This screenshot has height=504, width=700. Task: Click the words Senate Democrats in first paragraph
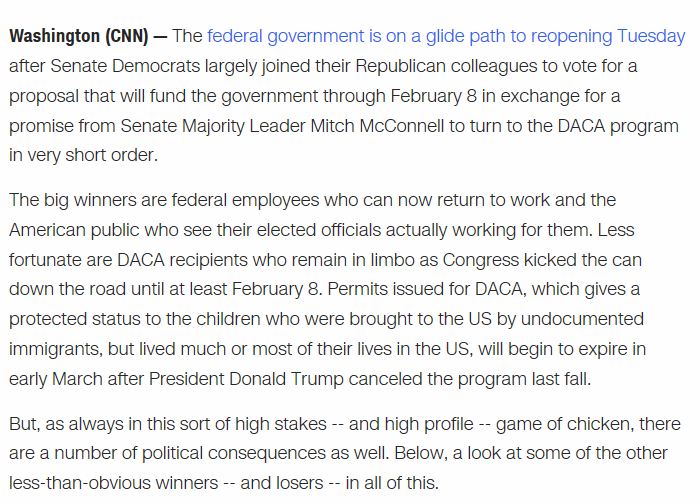click(x=125, y=66)
